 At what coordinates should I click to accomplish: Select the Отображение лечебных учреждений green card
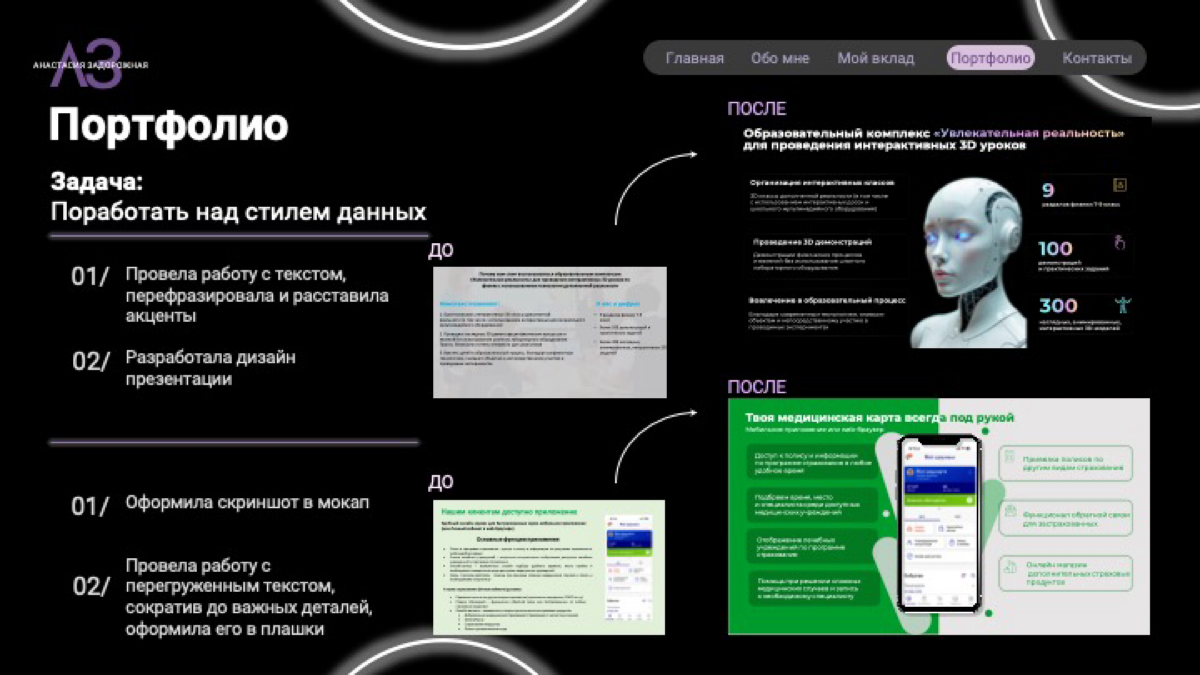click(x=812, y=544)
